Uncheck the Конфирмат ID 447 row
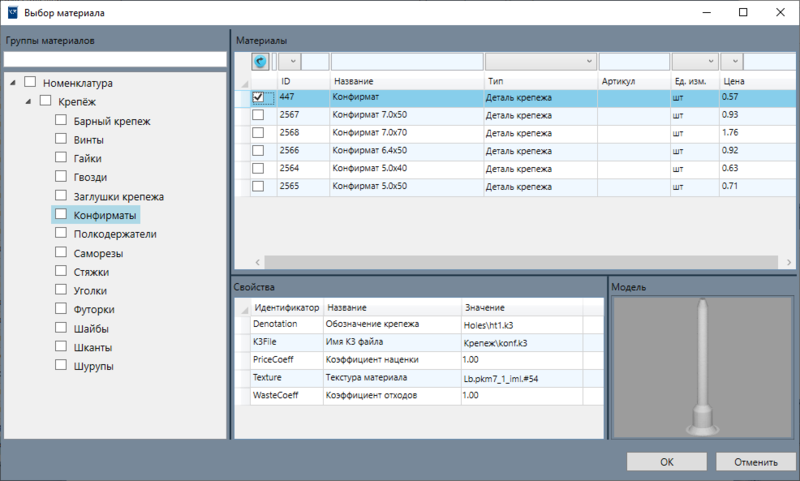This screenshot has height=481, width=800. coord(258,97)
